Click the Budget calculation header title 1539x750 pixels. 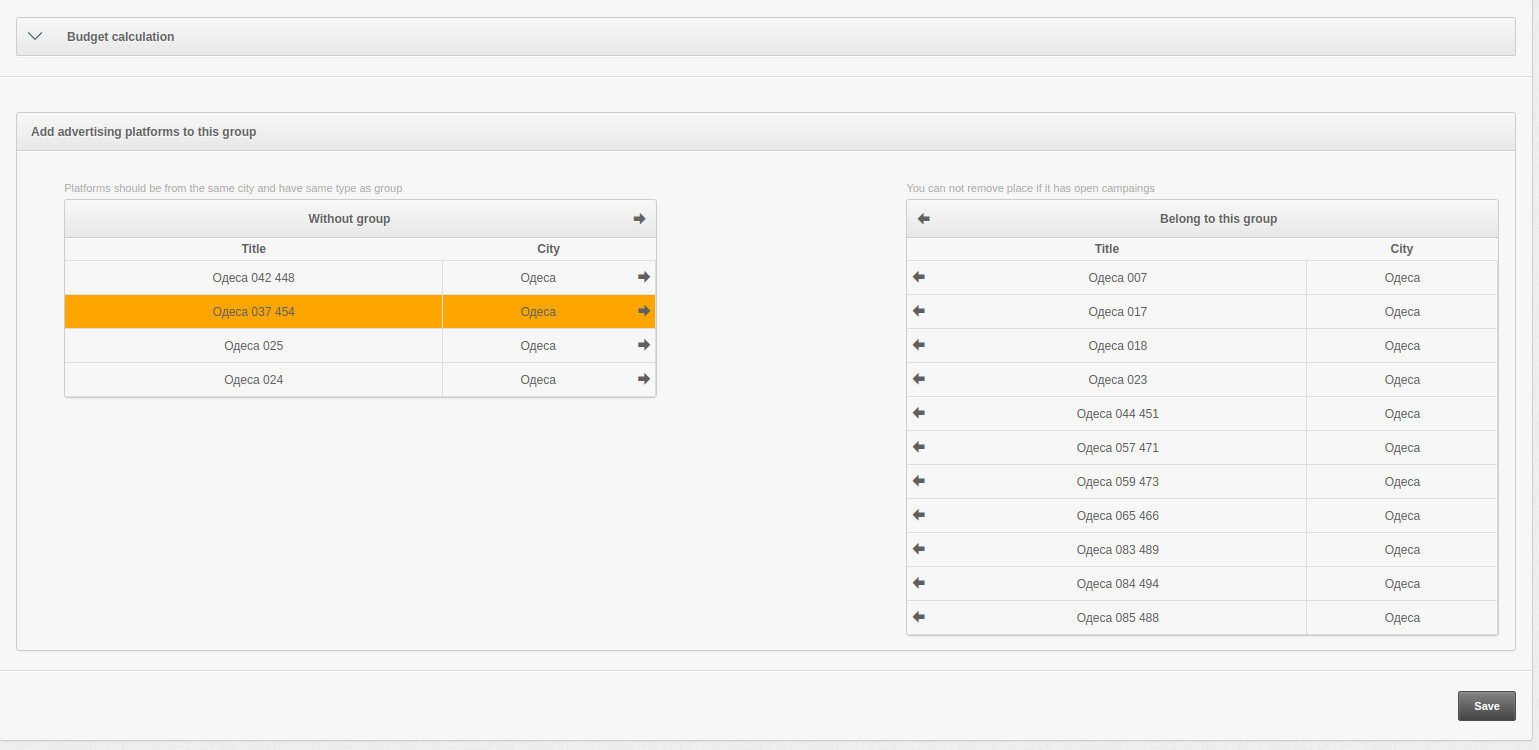pos(120,36)
